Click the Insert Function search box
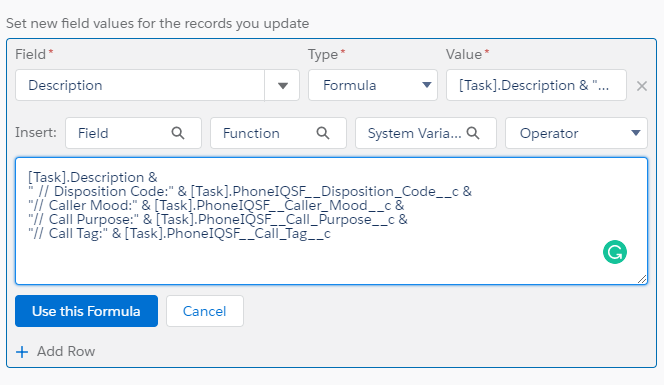The width and height of the screenshot is (664, 385). click(278, 133)
